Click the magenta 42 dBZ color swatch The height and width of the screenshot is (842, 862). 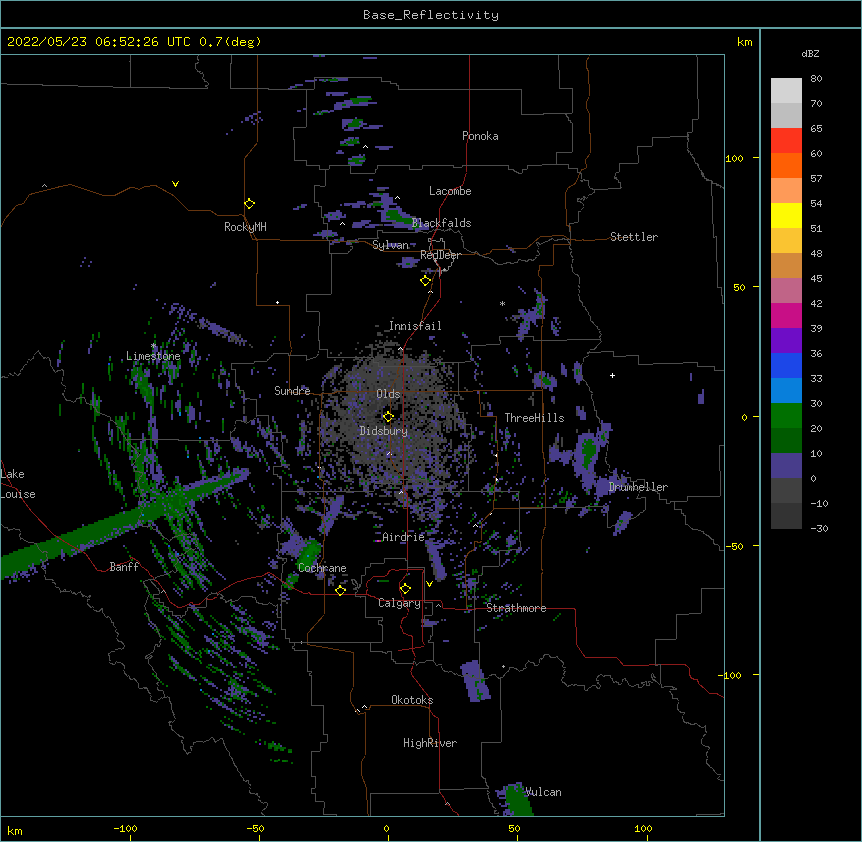click(786, 315)
